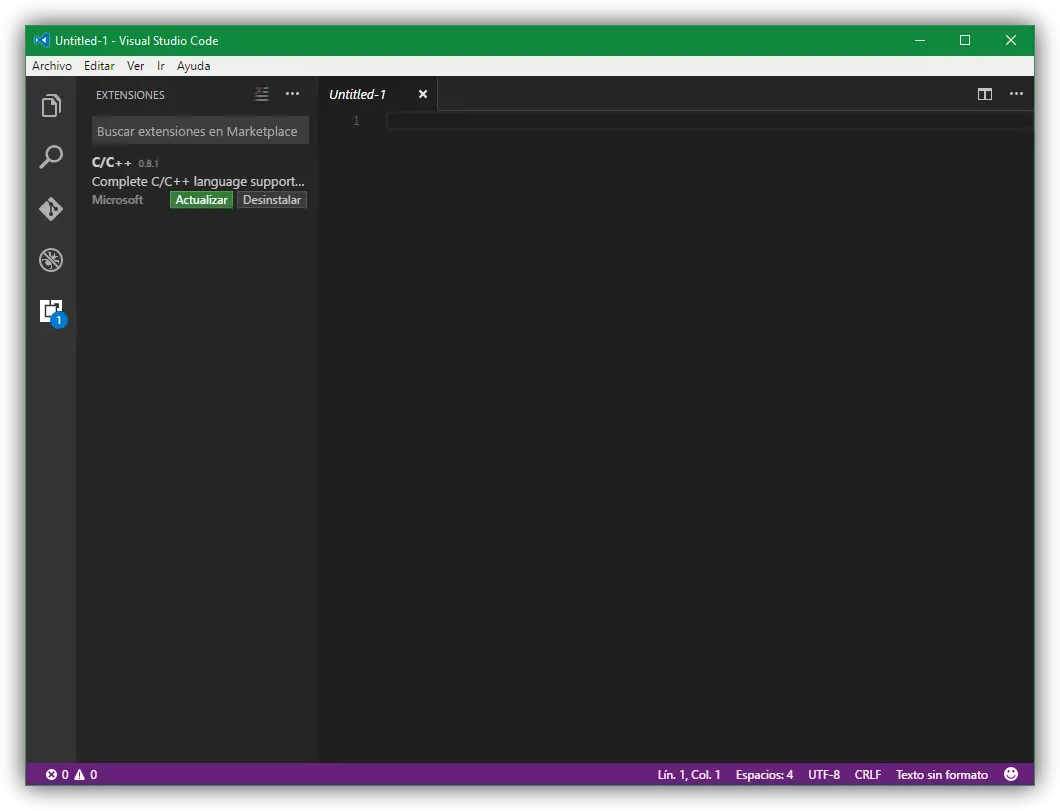The image size is (1060, 811).
Task: Send feedback via the smiley icon
Action: pos(1011,775)
